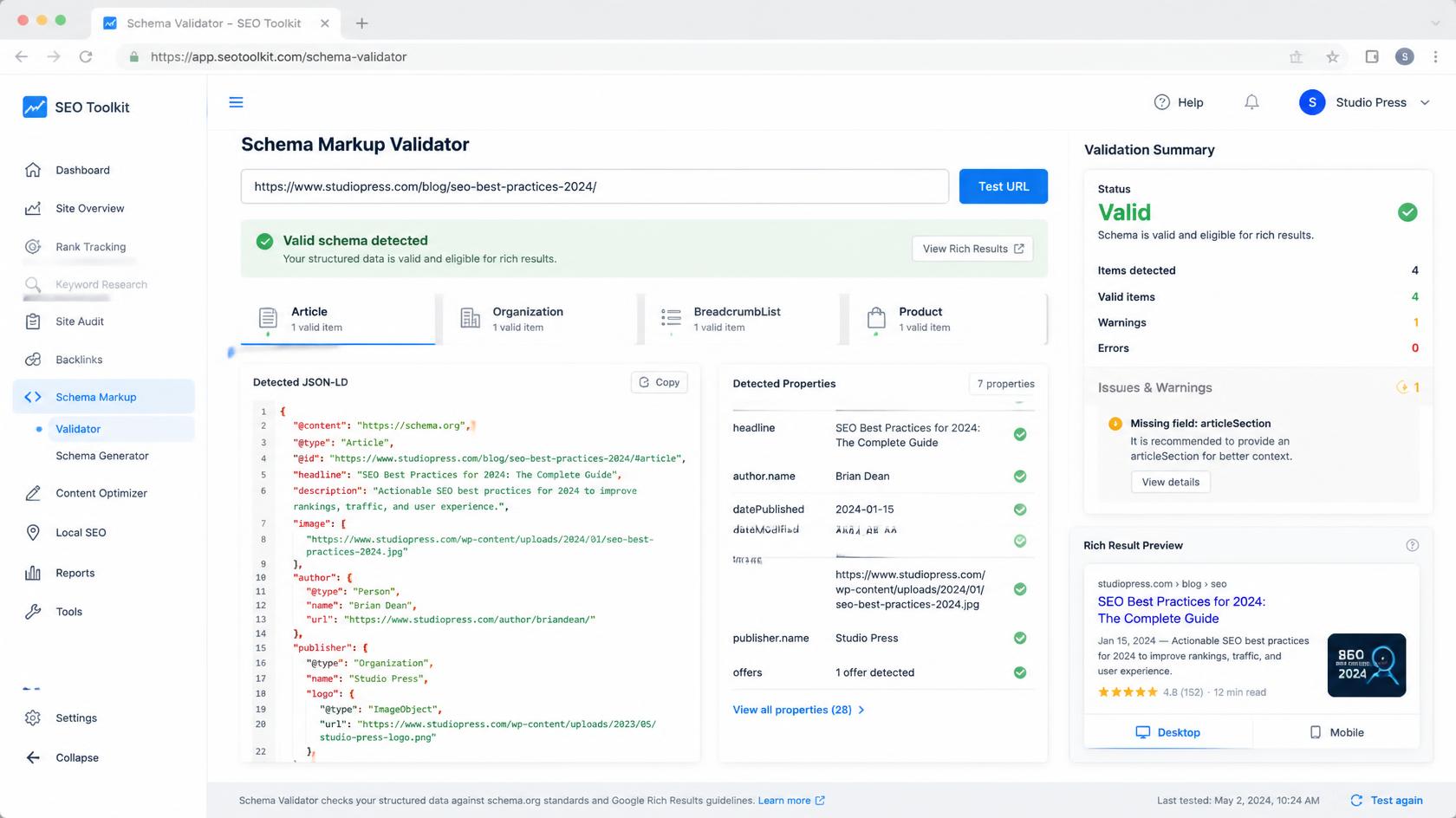Click the Content Optimizer pencil icon
This screenshot has width=1456, height=818.
pos(33,493)
